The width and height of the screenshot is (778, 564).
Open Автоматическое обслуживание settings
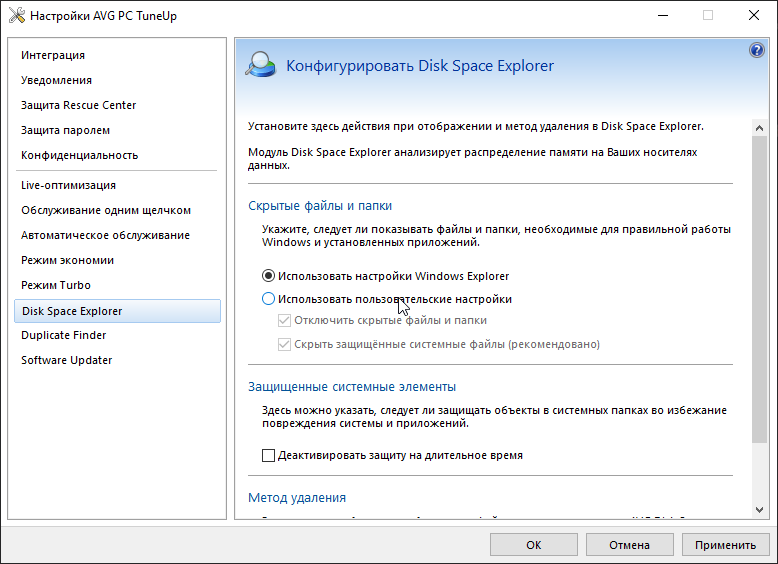pos(105,235)
